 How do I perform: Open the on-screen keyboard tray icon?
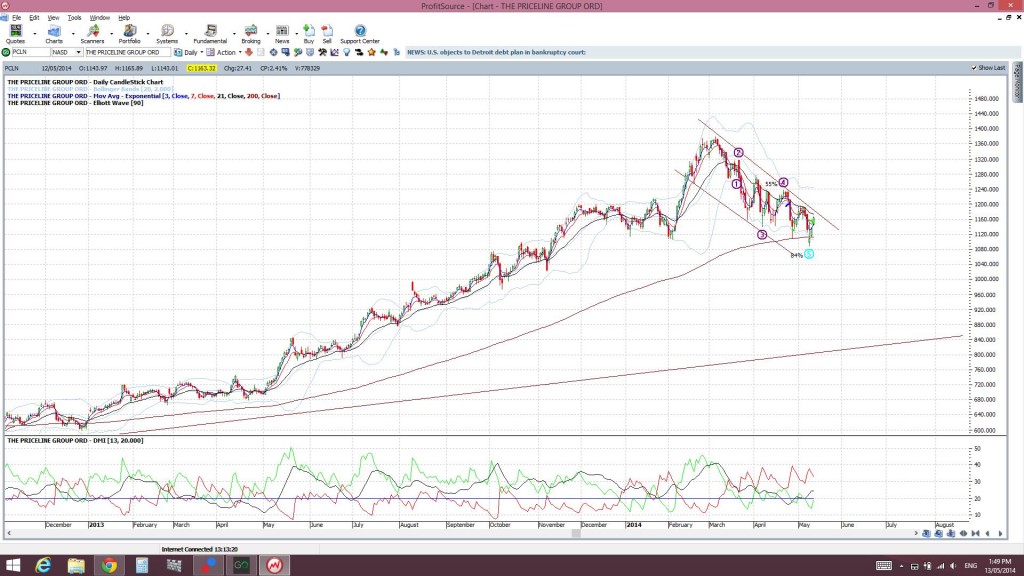(x=884, y=566)
